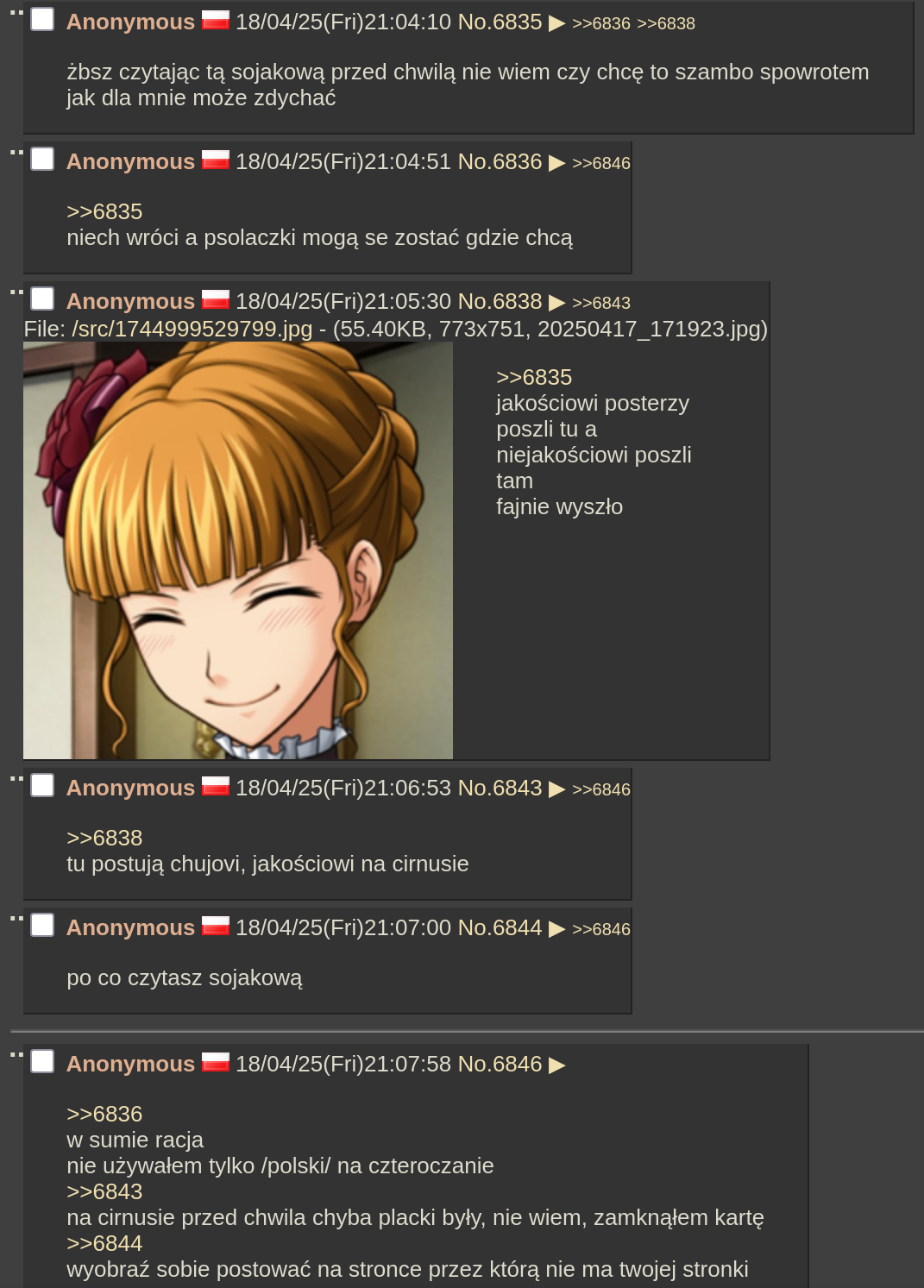Open post menu arrow for No.6835
Screen dimensions: 924x1288
[556, 23]
